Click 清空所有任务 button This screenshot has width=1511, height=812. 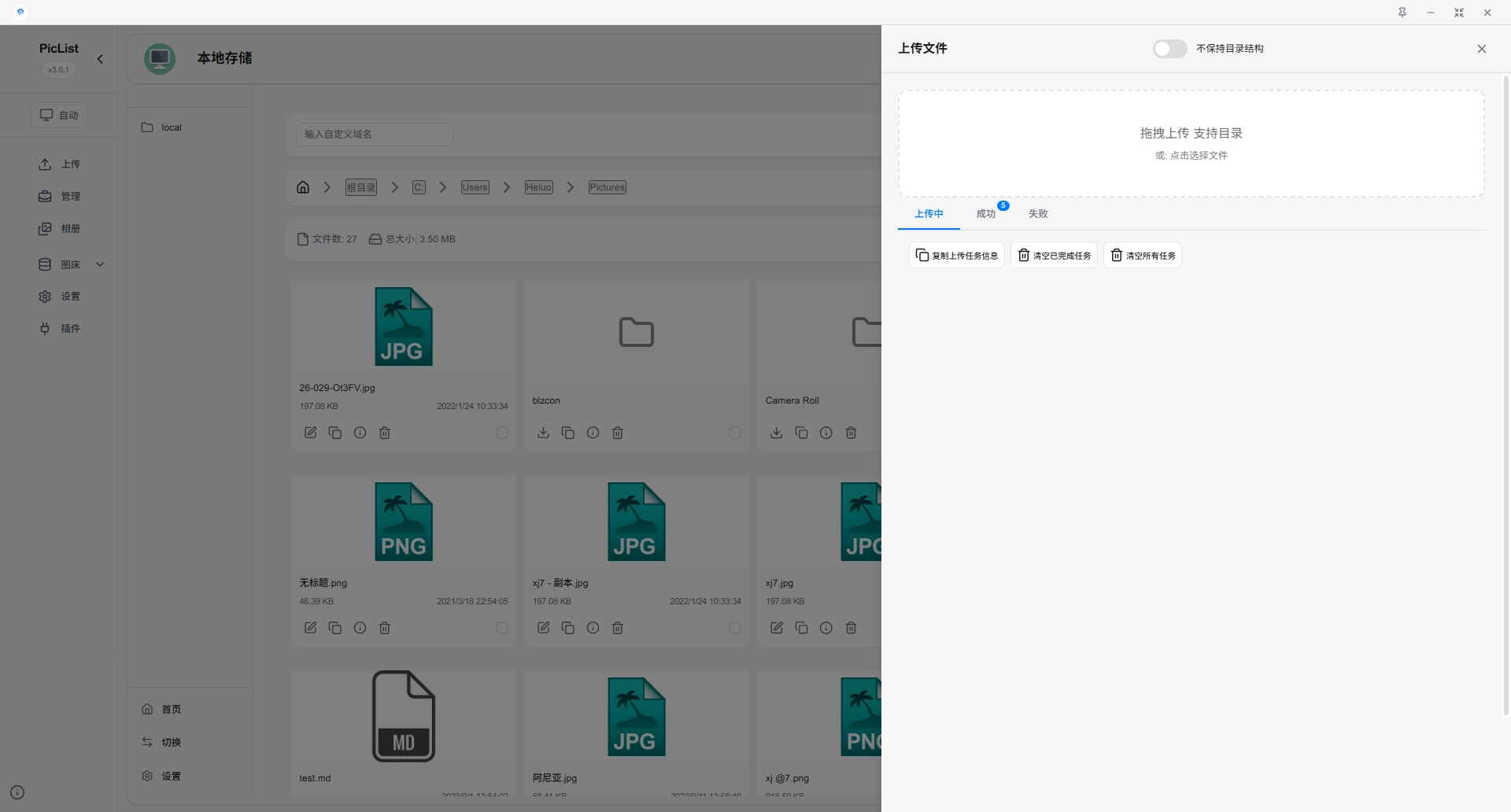coord(1143,255)
